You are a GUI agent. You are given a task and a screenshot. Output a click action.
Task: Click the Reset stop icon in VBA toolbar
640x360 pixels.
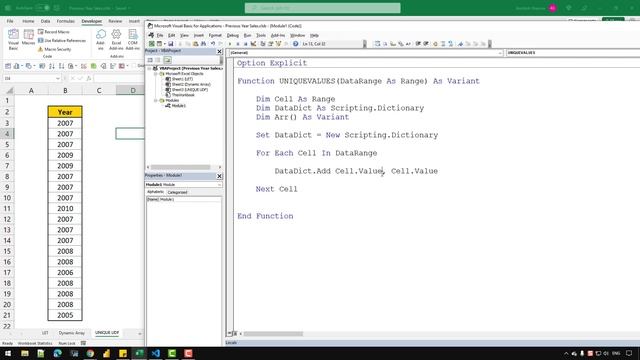pos(245,44)
